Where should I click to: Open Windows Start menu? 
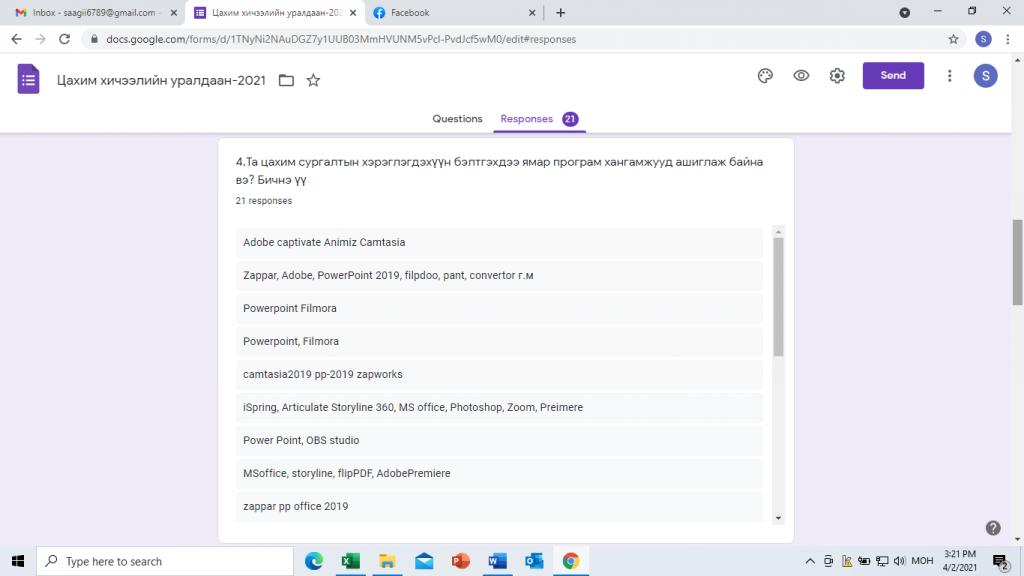[18, 561]
